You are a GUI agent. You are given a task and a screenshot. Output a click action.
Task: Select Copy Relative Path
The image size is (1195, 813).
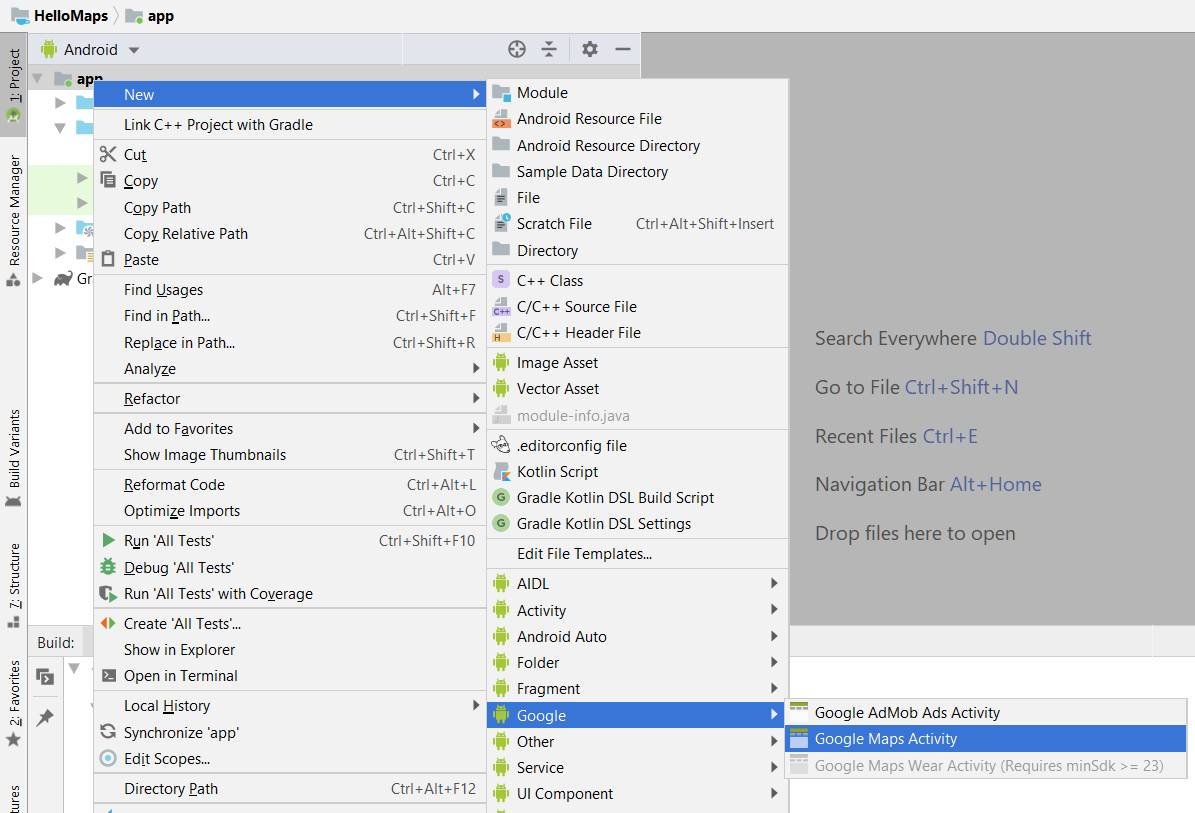click(290, 233)
